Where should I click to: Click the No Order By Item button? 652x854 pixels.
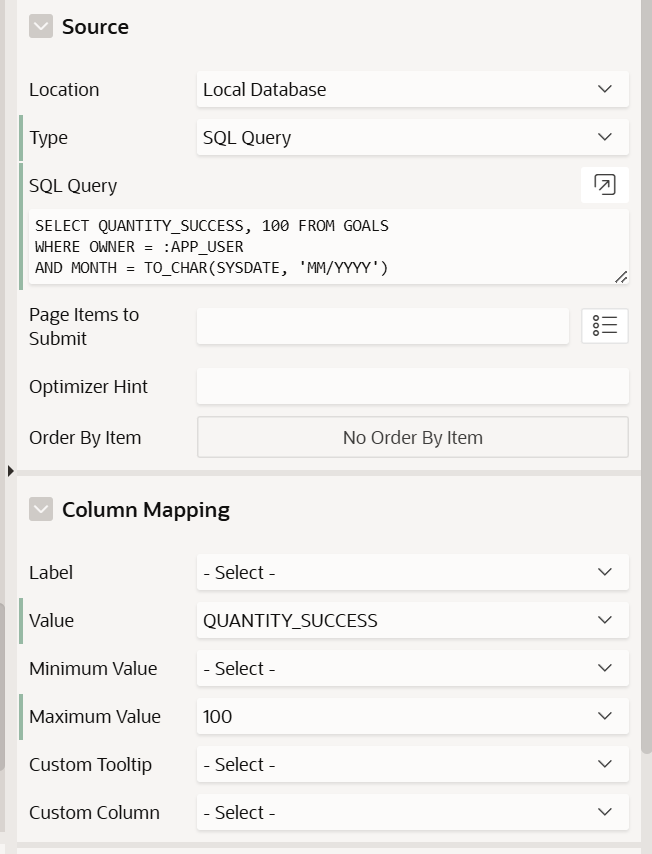tap(412, 437)
